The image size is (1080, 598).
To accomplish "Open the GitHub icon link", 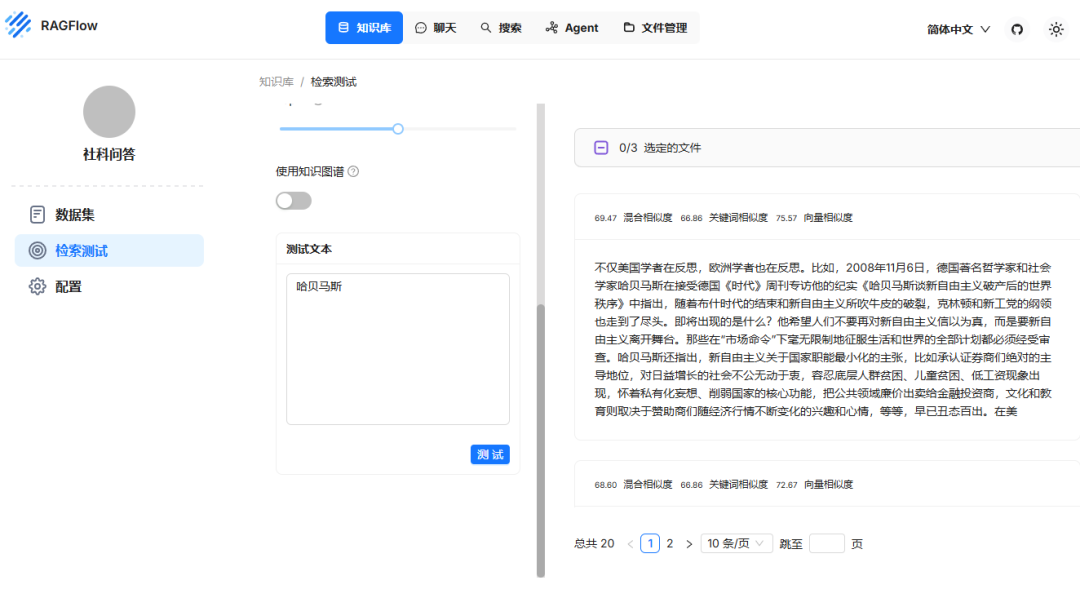I will click(1017, 29).
